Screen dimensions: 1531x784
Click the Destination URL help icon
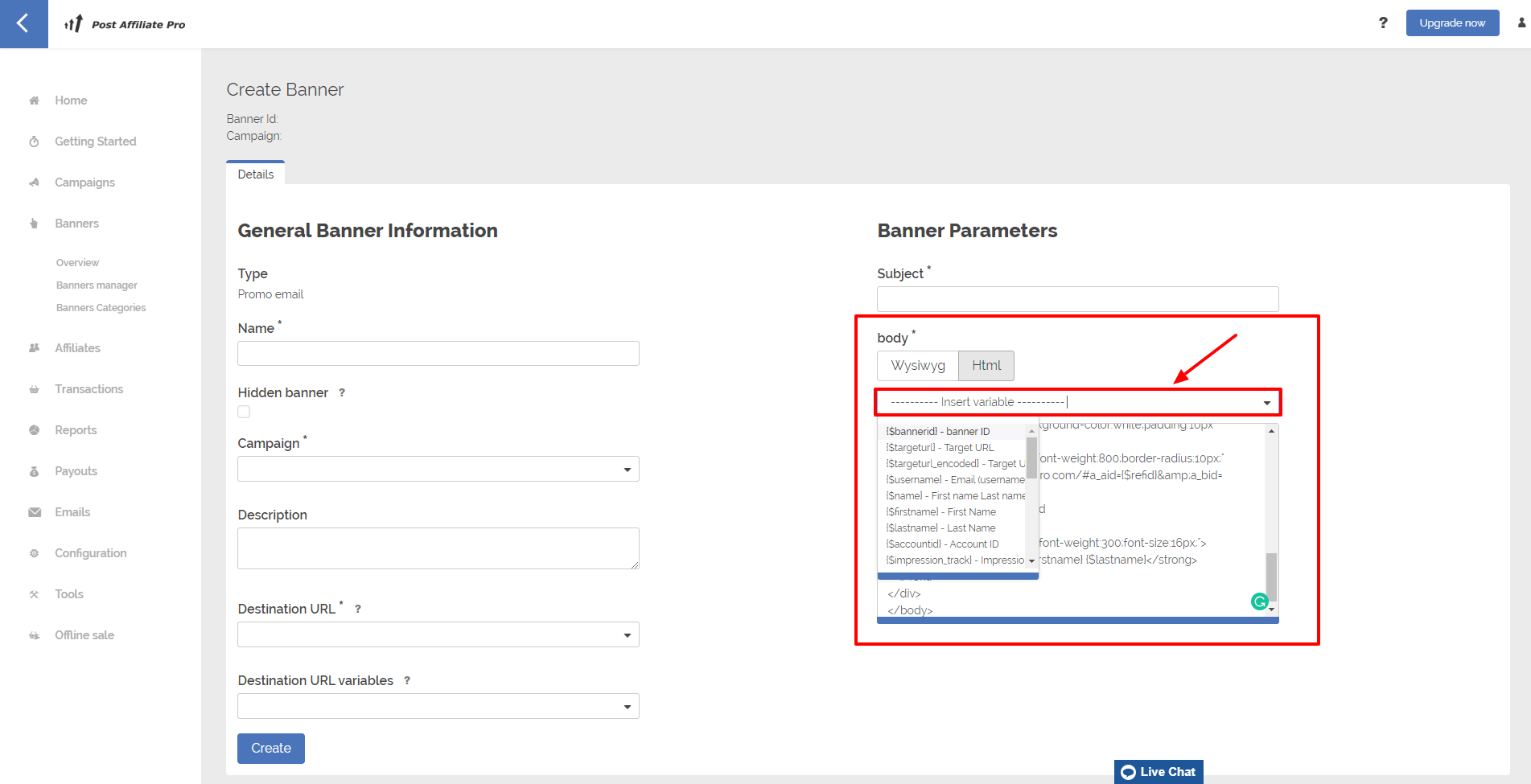pyautogui.click(x=358, y=610)
